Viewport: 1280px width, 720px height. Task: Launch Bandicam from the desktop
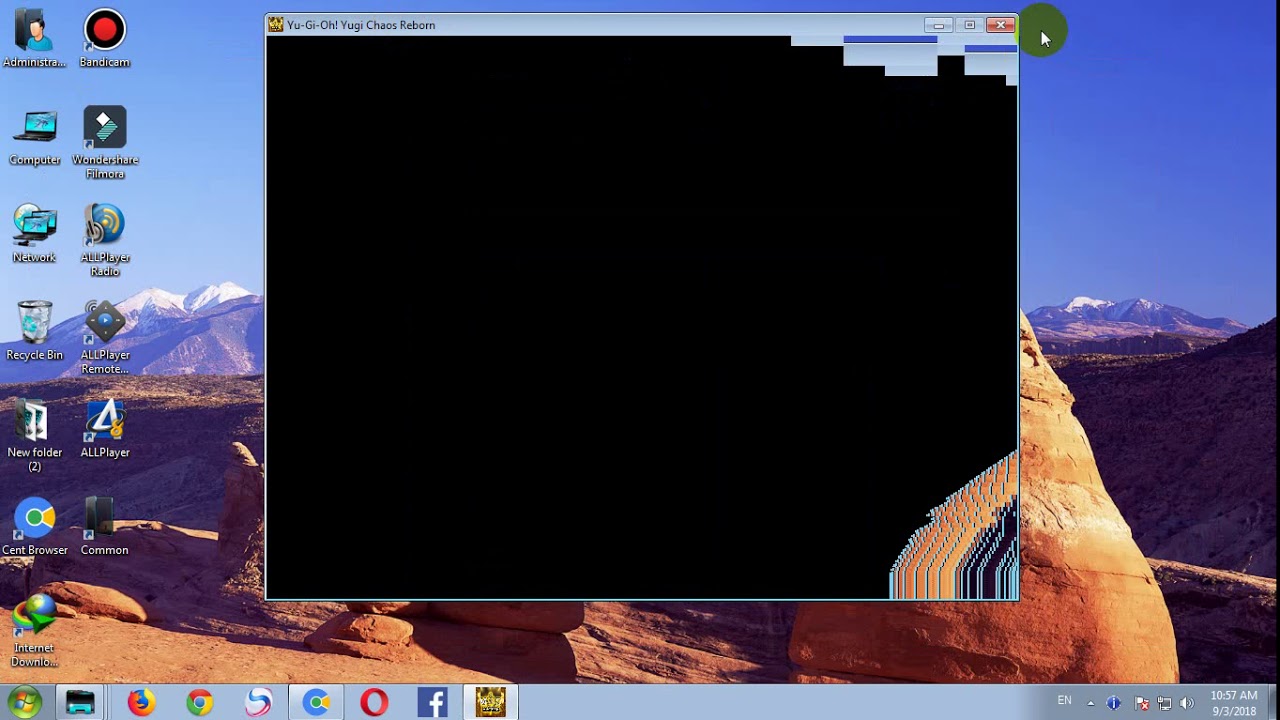point(105,38)
